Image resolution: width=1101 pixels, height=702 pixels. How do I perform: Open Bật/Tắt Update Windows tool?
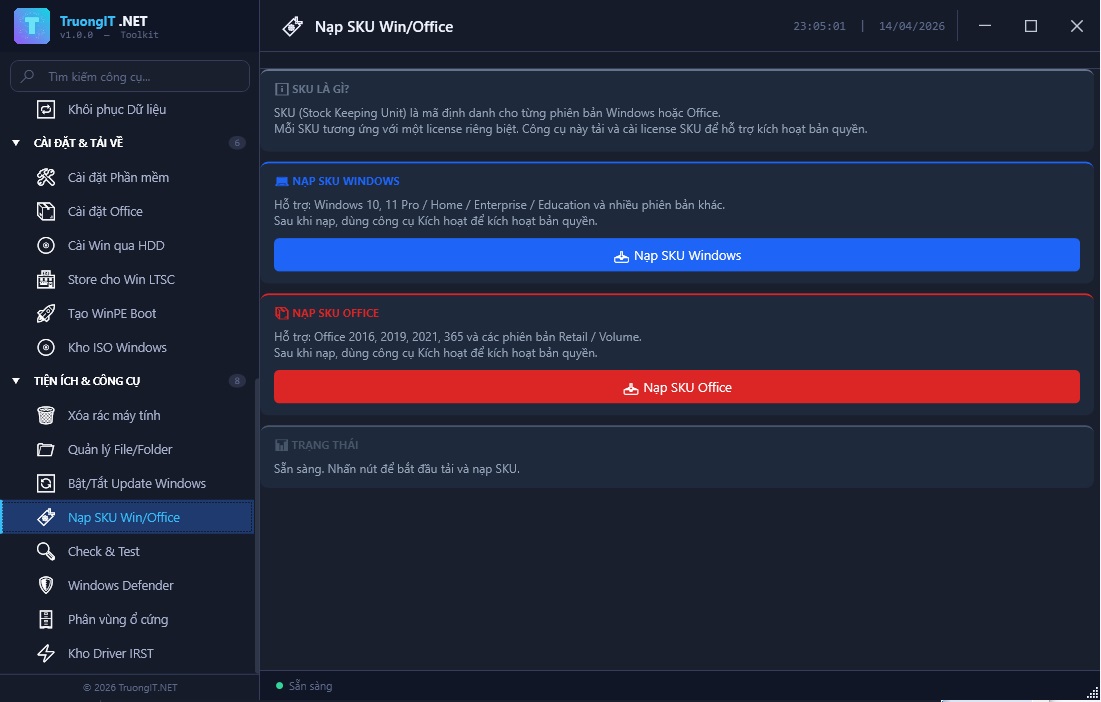[136, 484]
